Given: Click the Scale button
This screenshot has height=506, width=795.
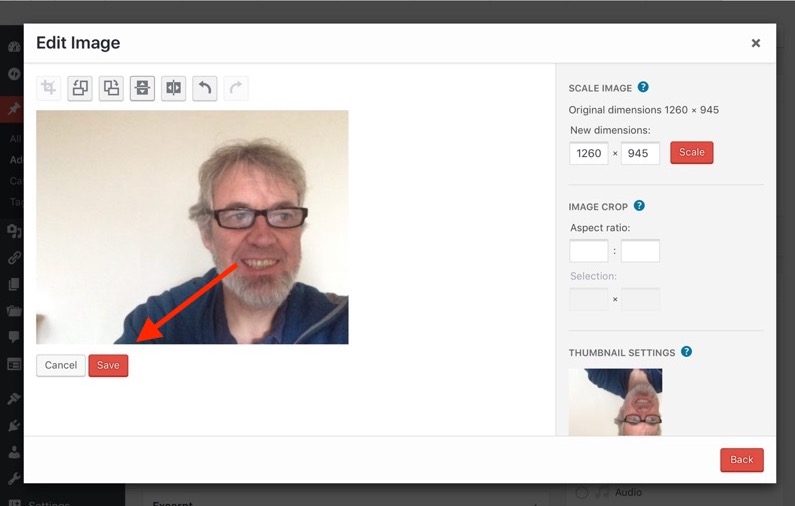Looking at the screenshot, I should (692, 153).
